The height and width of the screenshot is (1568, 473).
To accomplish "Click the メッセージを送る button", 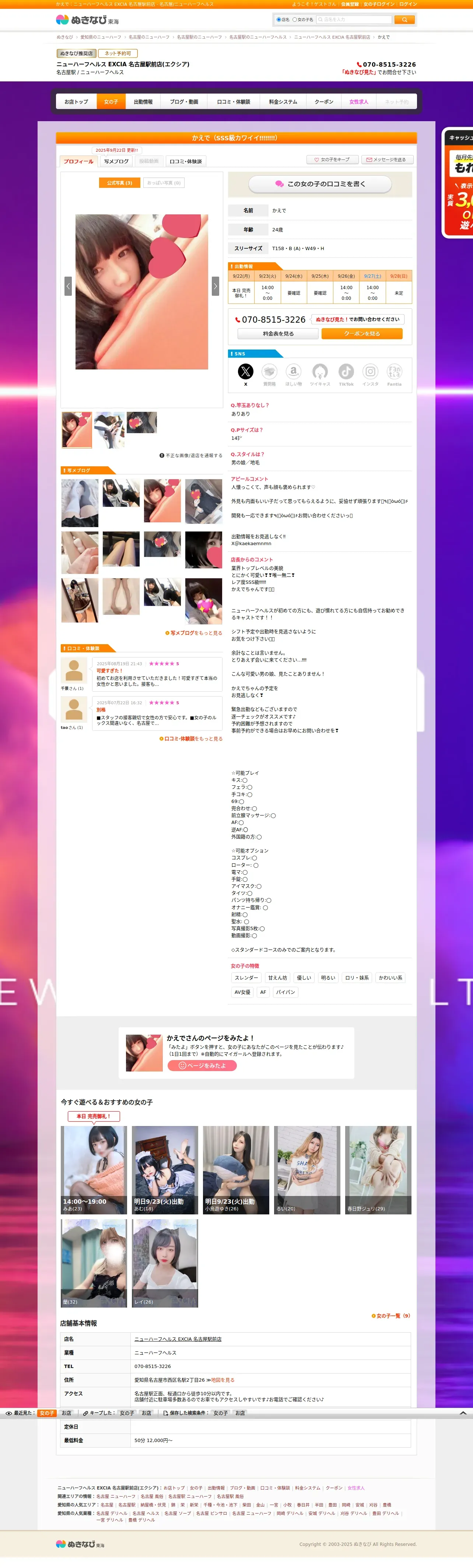I will pos(387,159).
